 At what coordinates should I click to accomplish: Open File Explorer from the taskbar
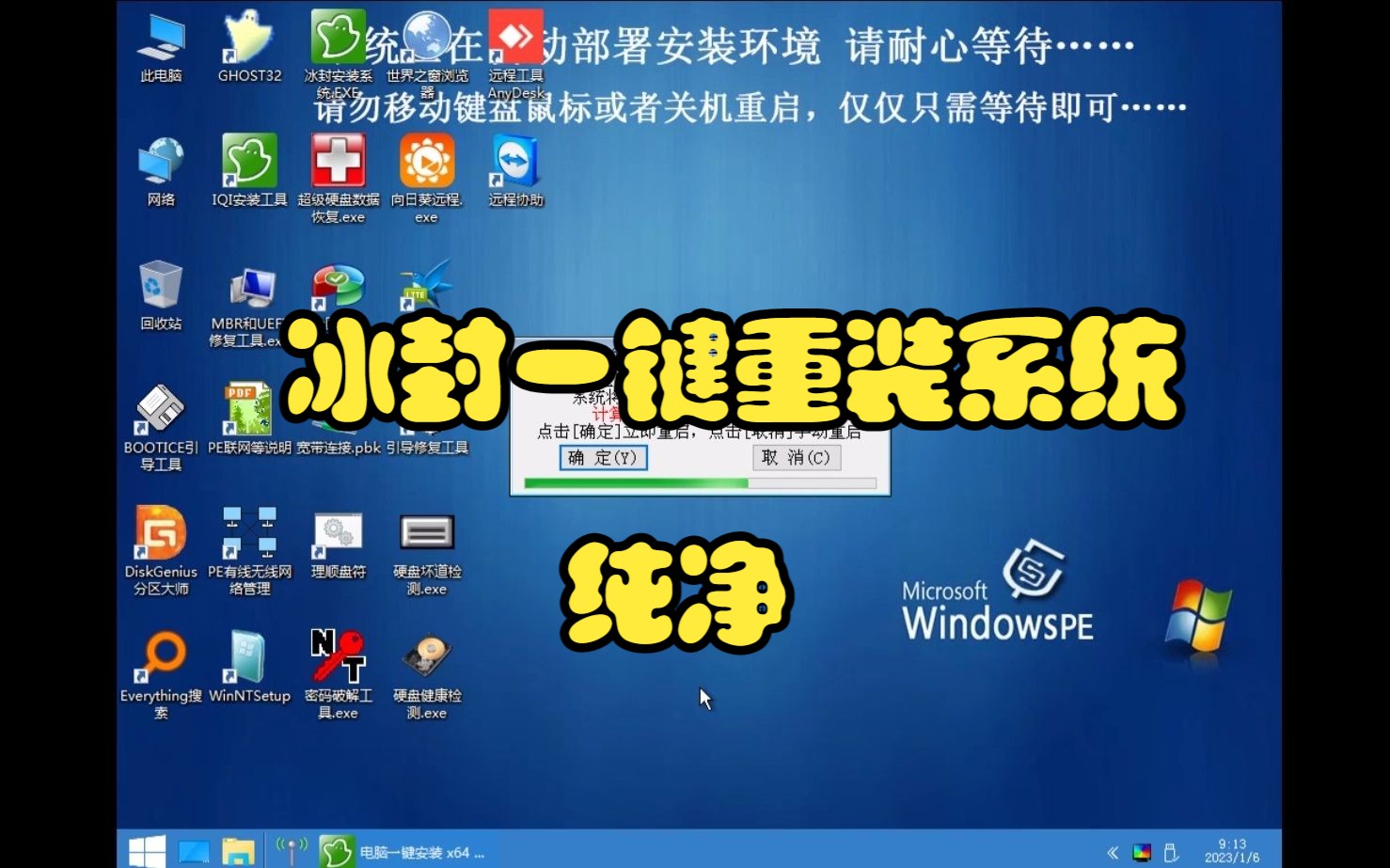pyautogui.click(x=238, y=852)
